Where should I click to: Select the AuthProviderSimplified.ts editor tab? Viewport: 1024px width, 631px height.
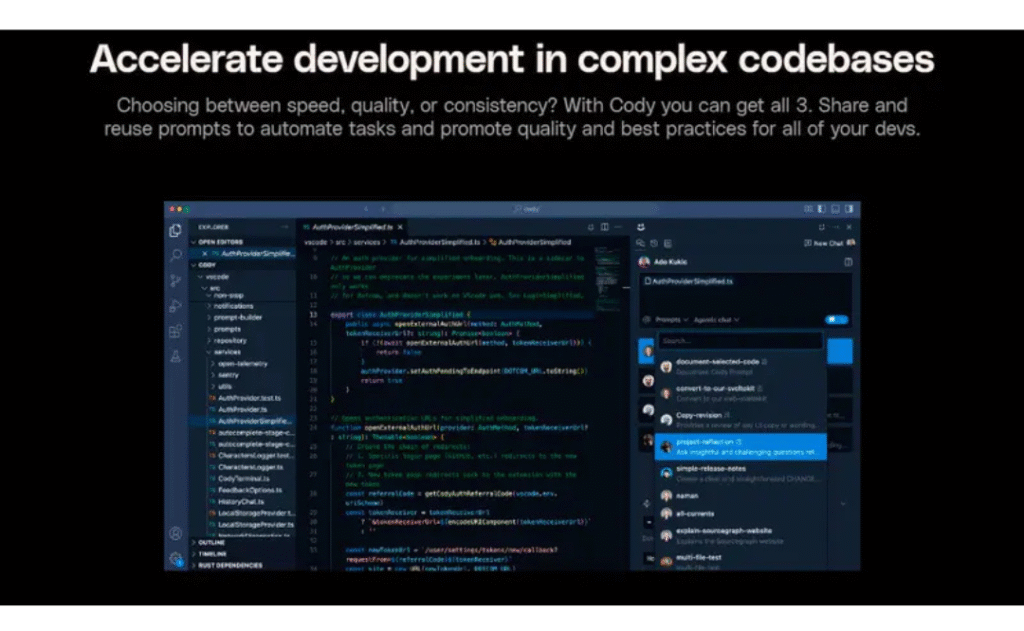point(352,227)
